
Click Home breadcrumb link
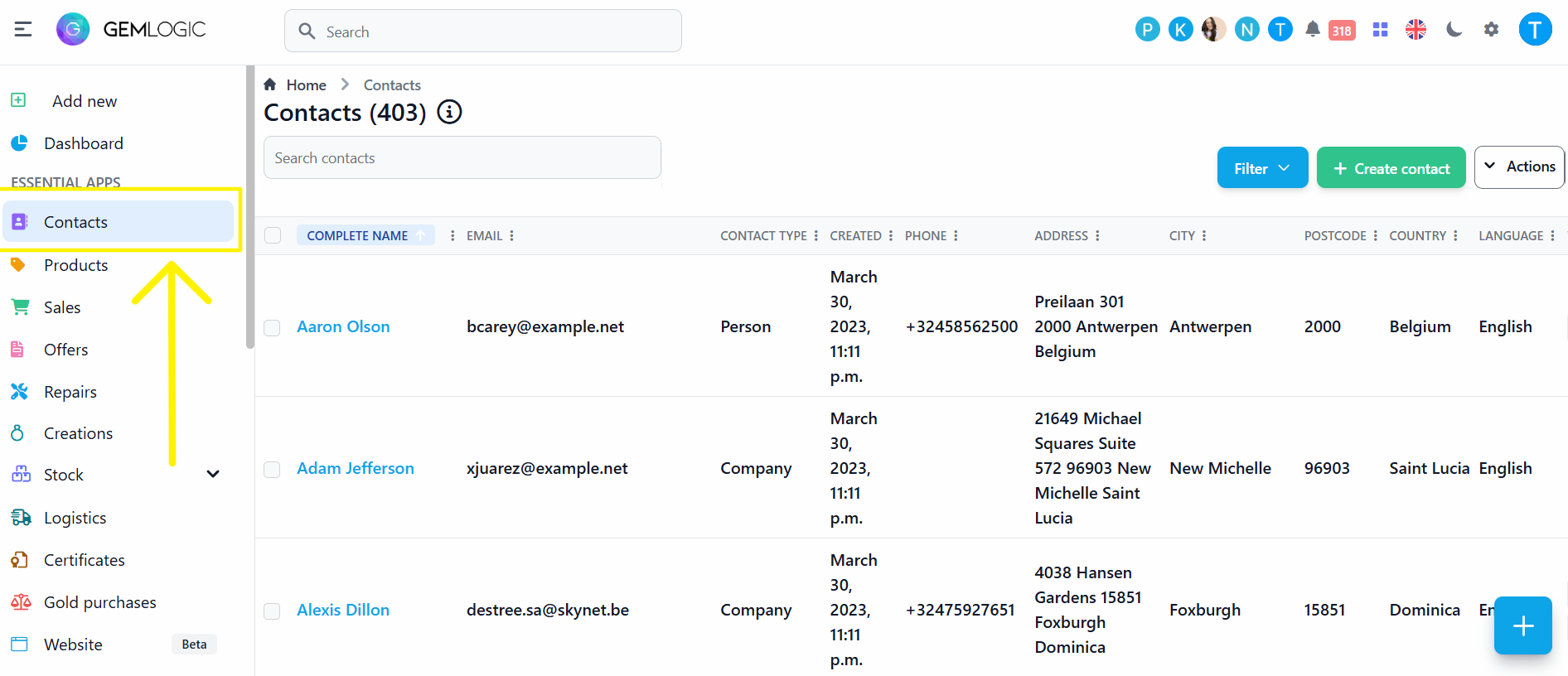pos(306,85)
